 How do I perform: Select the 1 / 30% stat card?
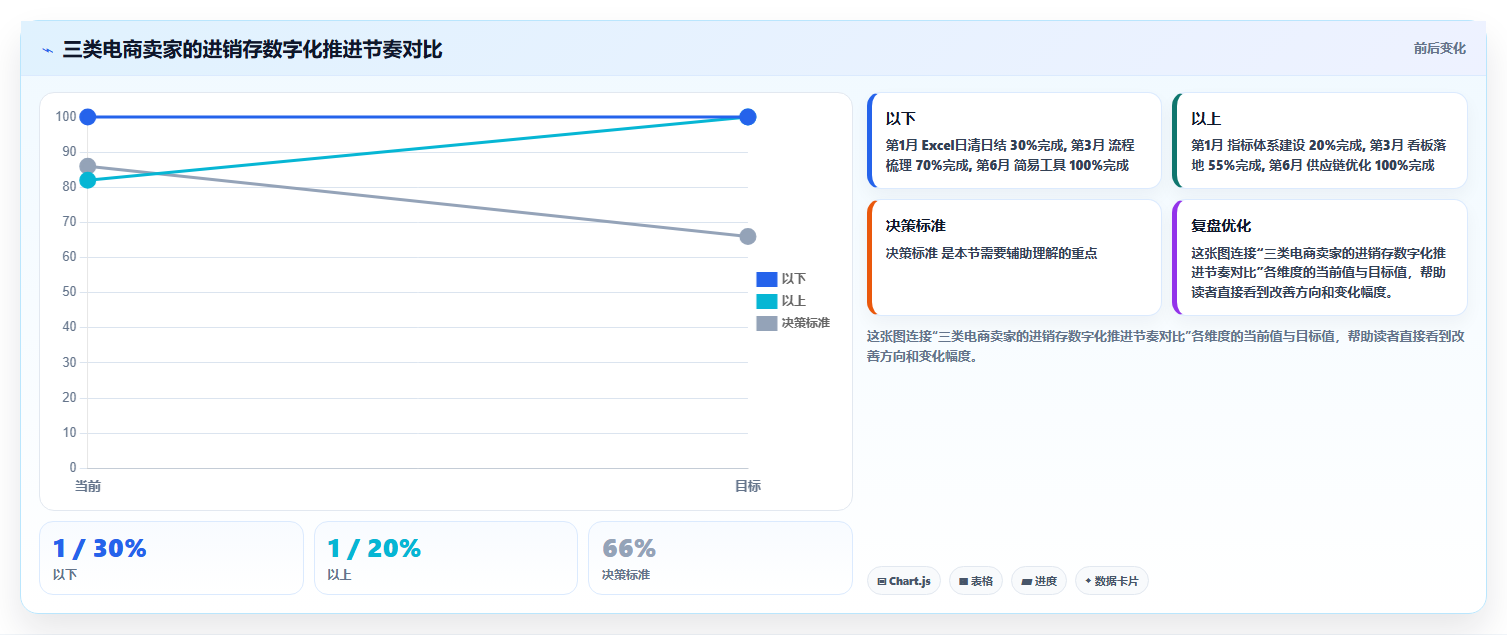tap(171, 558)
